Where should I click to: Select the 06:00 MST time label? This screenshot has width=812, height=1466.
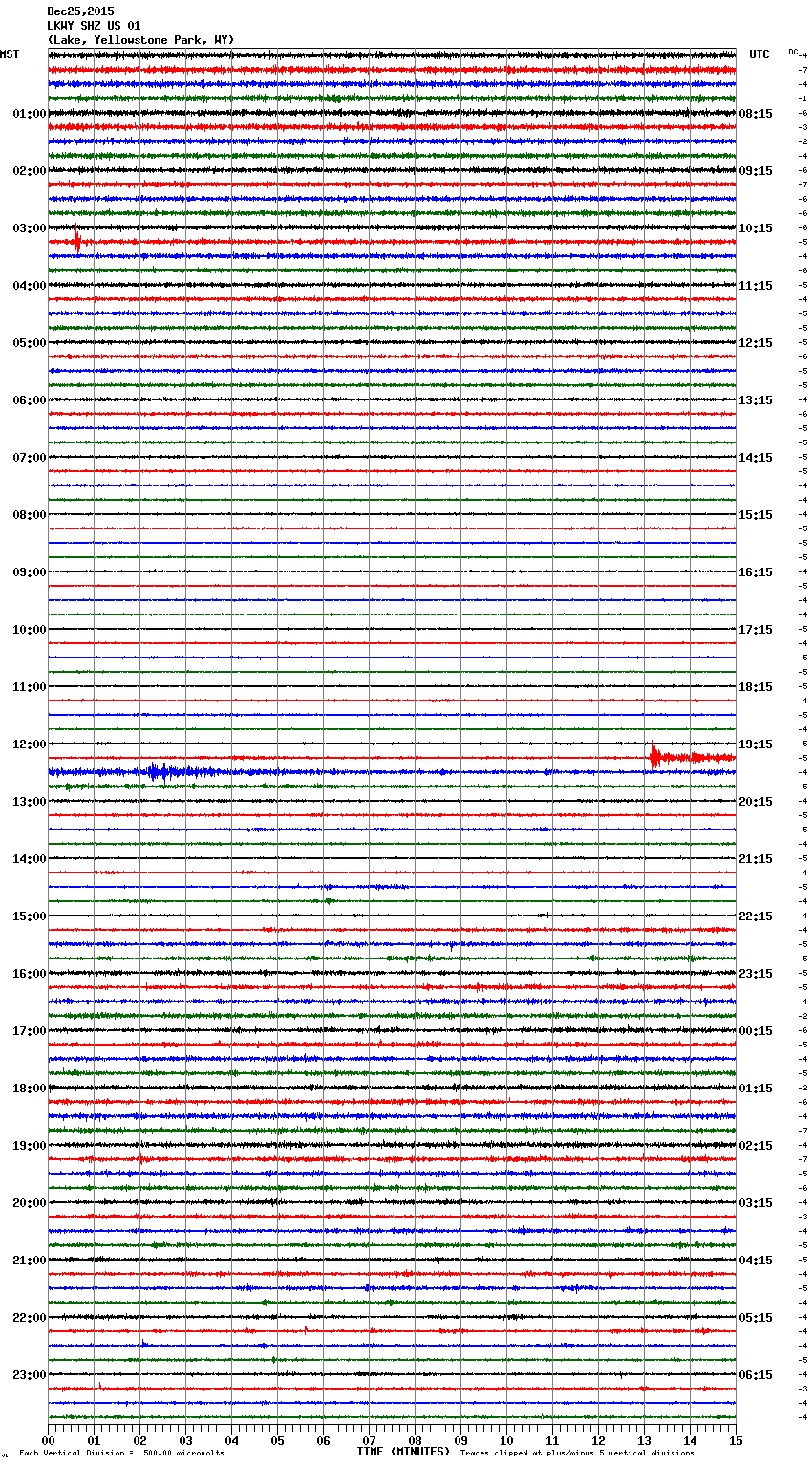pos(29,400)
